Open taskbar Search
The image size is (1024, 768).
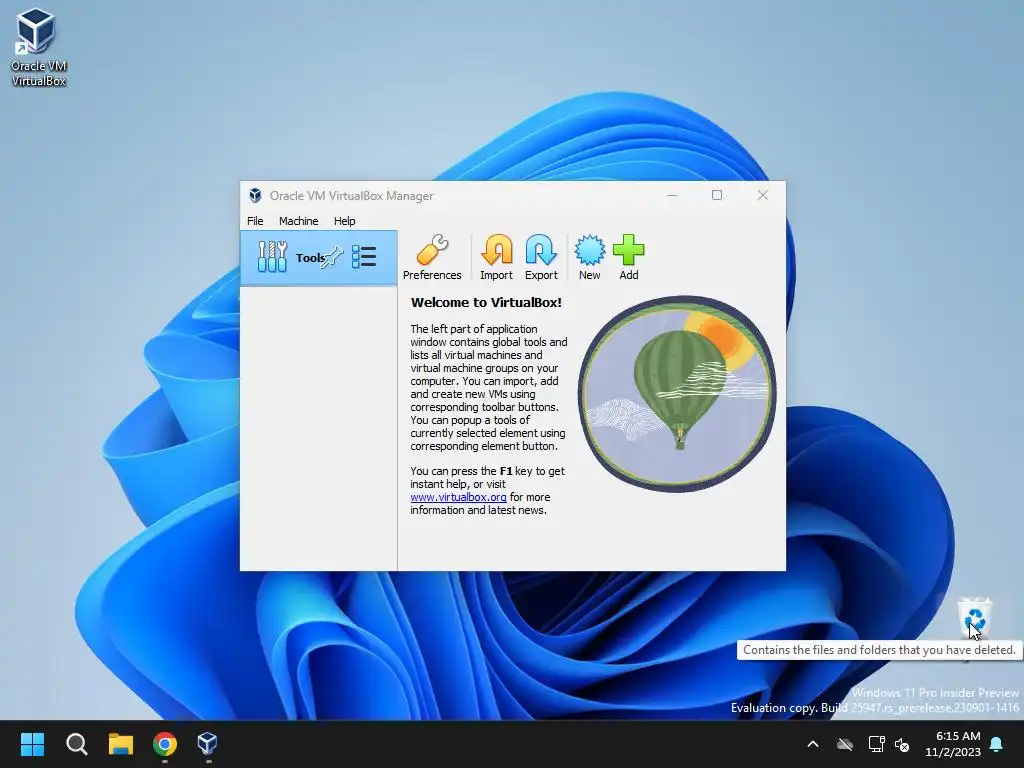click(x=76, y=744)
